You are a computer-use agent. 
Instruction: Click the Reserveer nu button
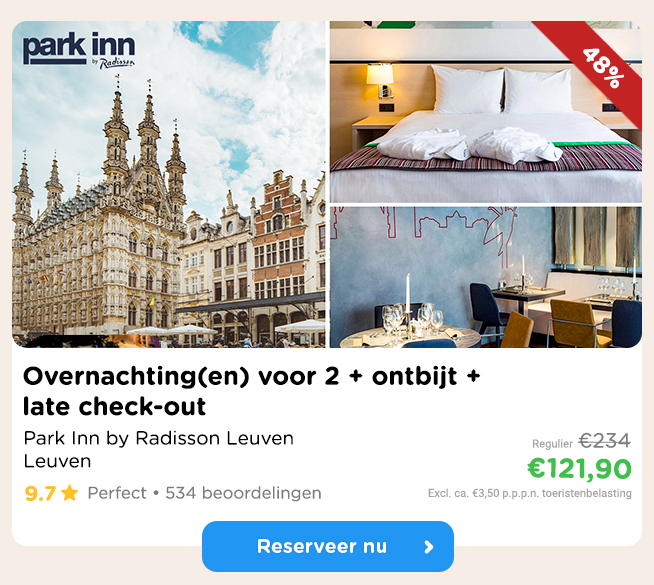coord(328,546)
